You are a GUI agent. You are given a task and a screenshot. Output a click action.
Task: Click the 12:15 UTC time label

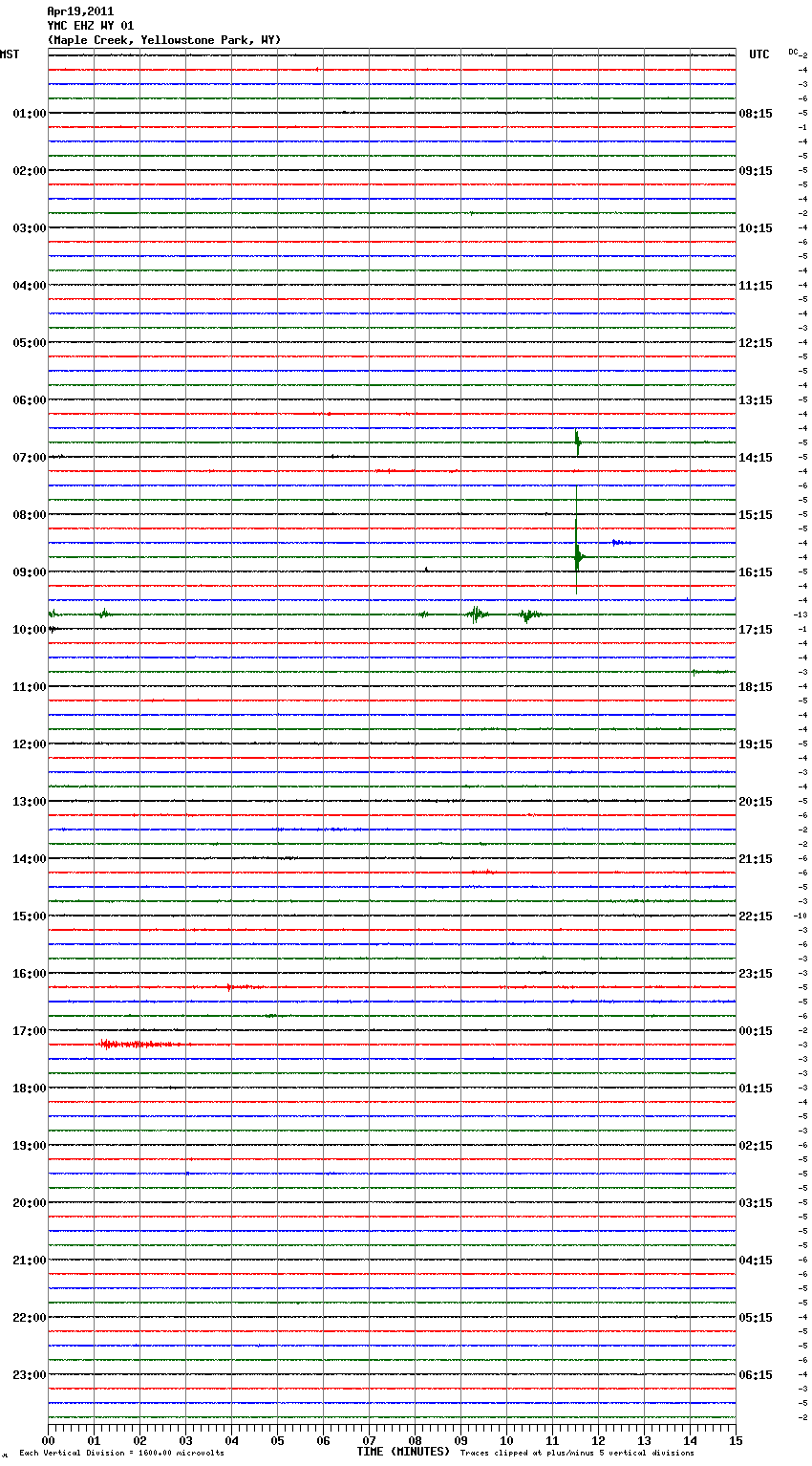[756, 343]
